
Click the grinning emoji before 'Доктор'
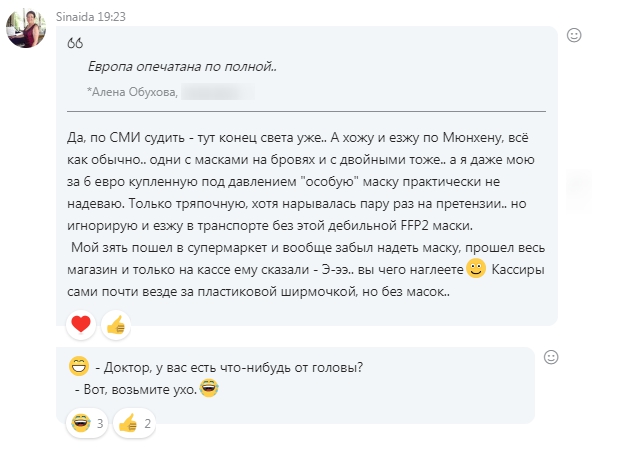click(78, 366)
